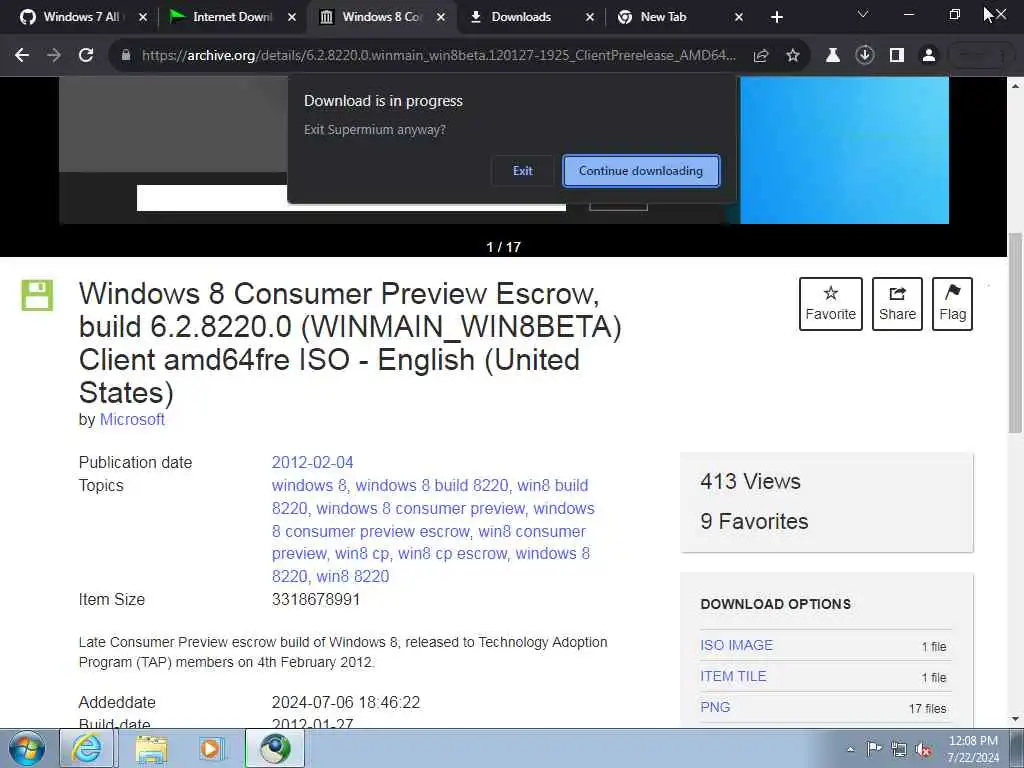The height and width of the screenshot is (768, 1024).
Task: Click the Supermium browser taskbar icon
Action: pos(275,748)
